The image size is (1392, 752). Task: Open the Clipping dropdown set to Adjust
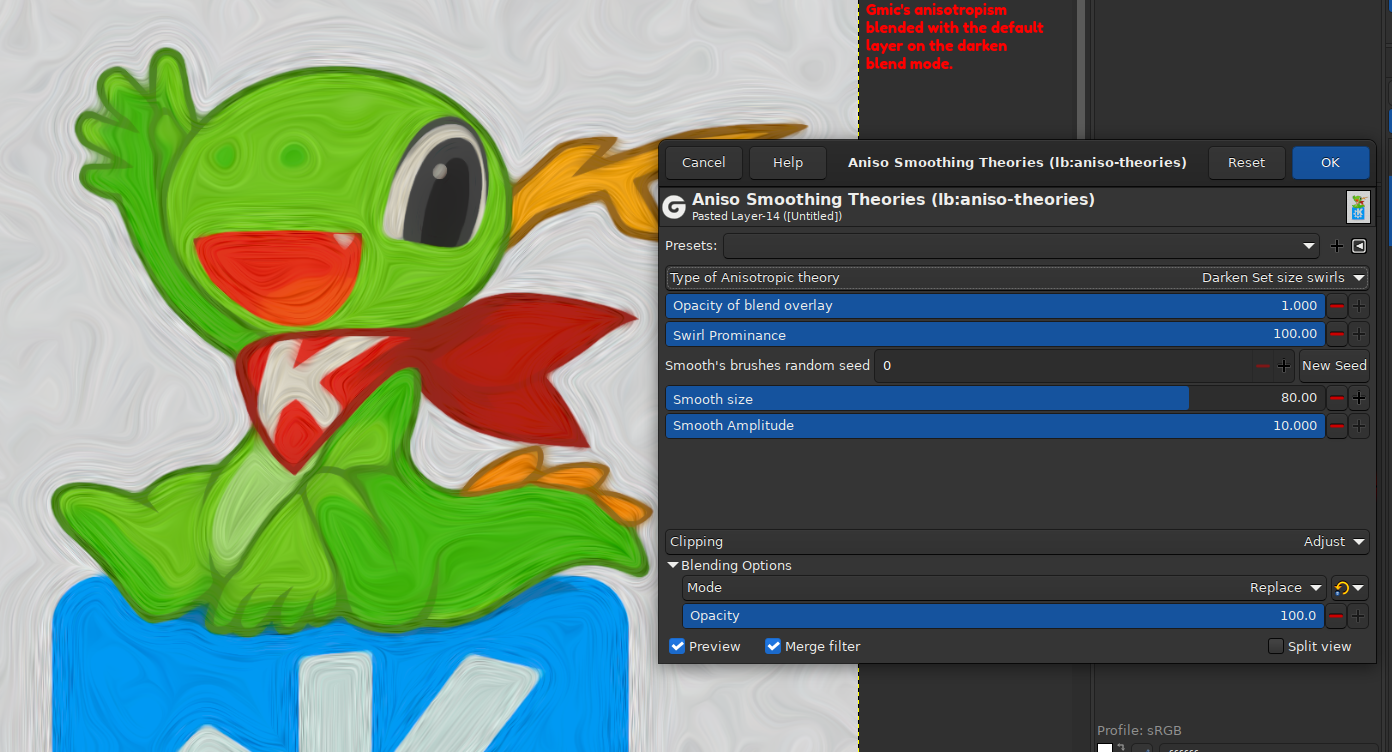point(1017,542)
